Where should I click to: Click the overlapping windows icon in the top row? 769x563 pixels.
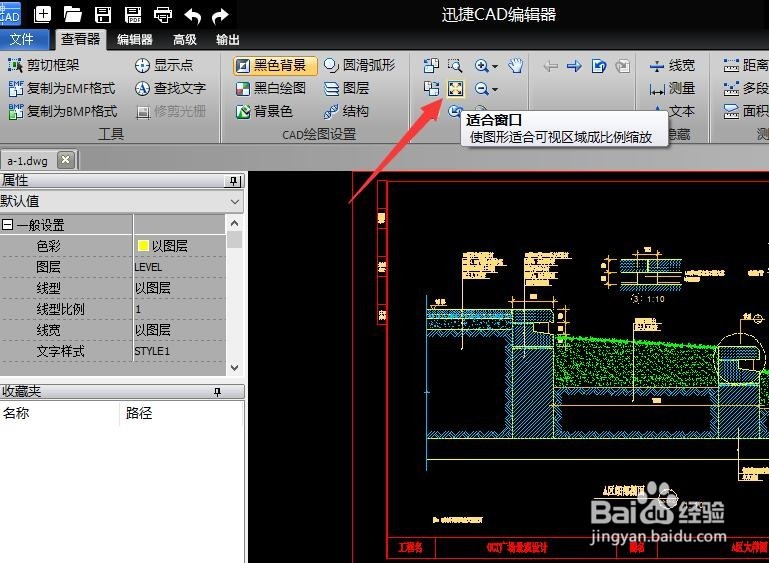(432, 65)
